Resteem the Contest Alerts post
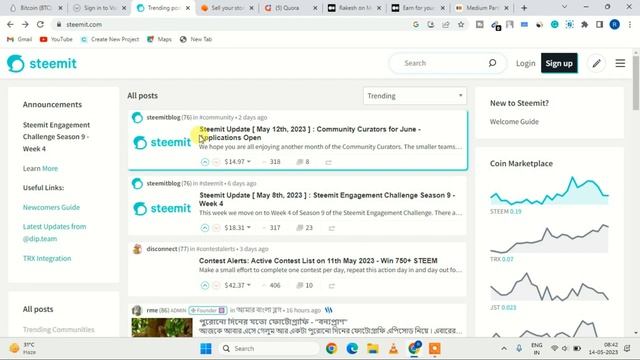The width and height of the screenshot is (640, 360). (x=331, y=286)
